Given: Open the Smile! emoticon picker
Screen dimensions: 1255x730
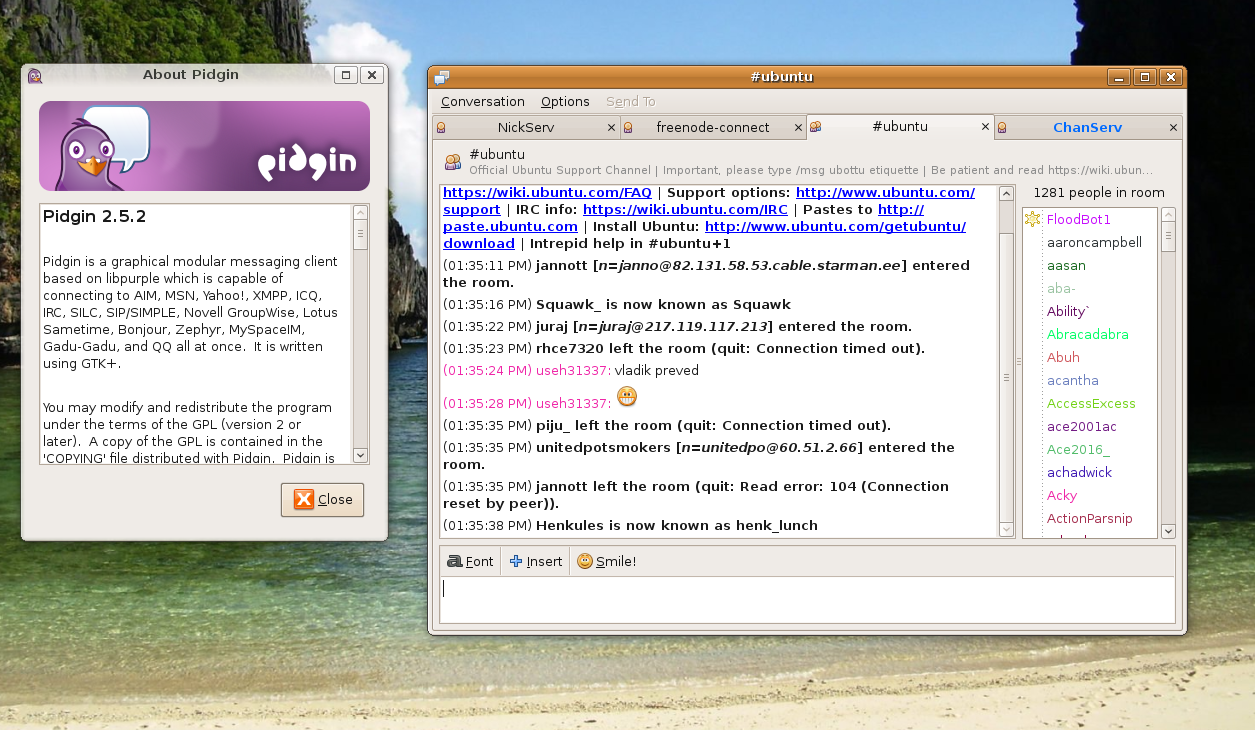Looking at the screenshot, I should [x=607, y=561].
